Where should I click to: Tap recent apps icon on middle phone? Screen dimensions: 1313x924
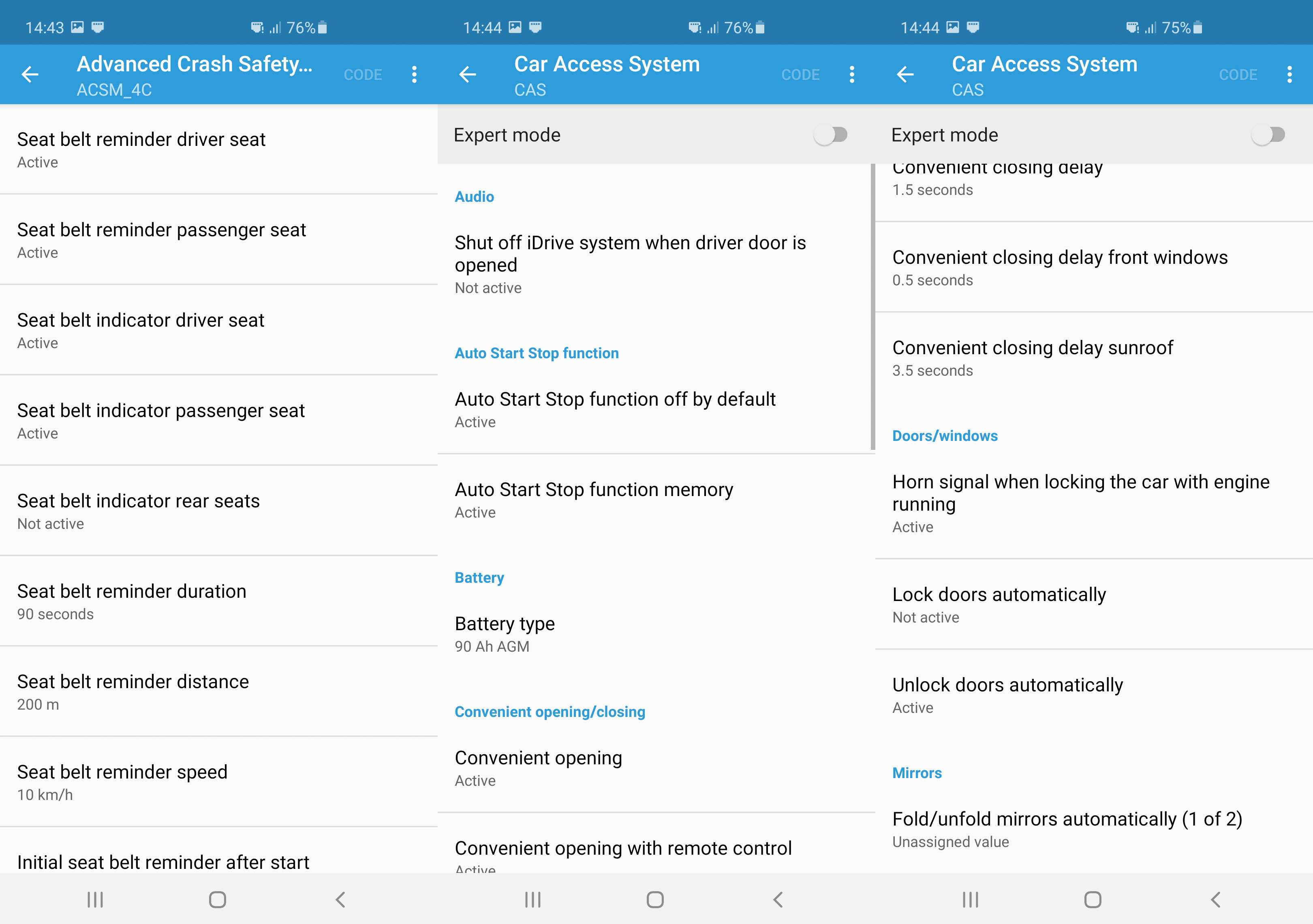[x=532, y=899]
